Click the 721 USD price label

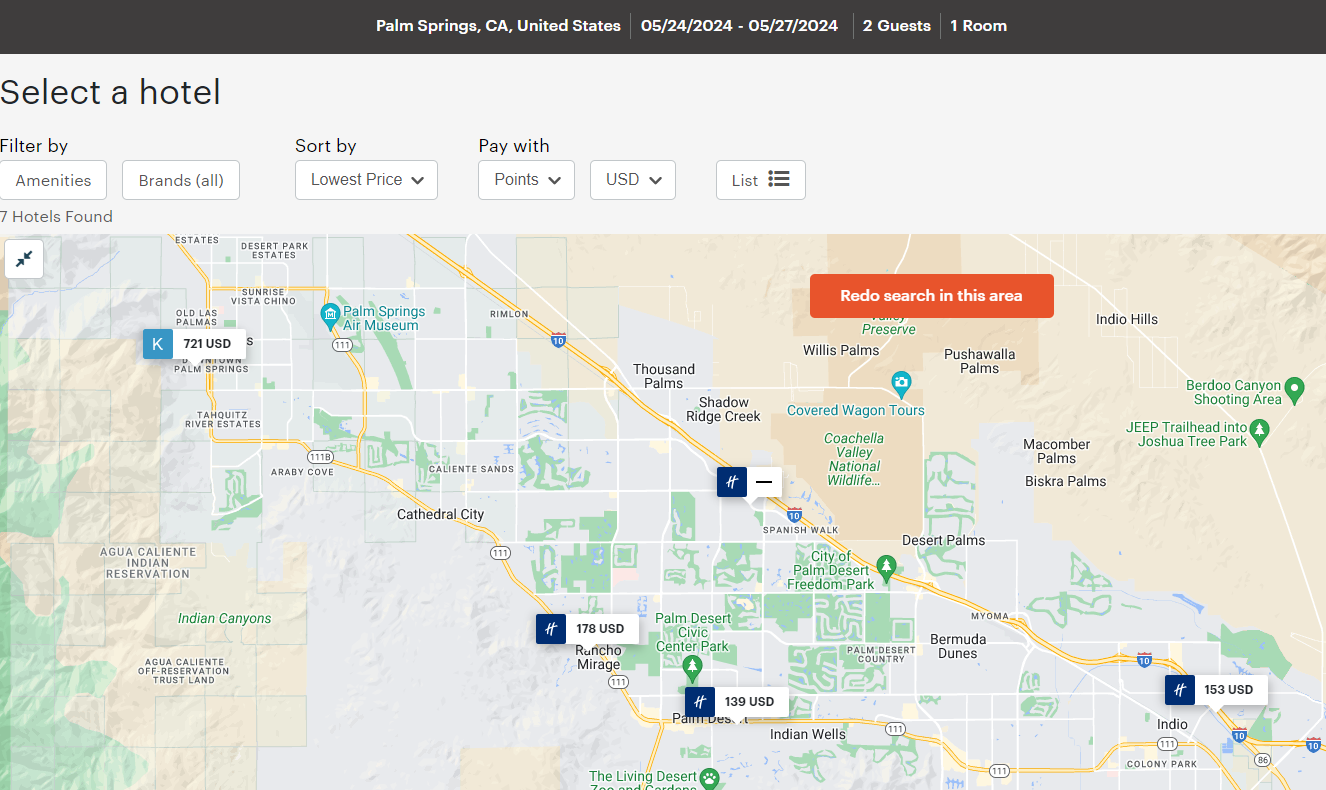click(208, 343)
